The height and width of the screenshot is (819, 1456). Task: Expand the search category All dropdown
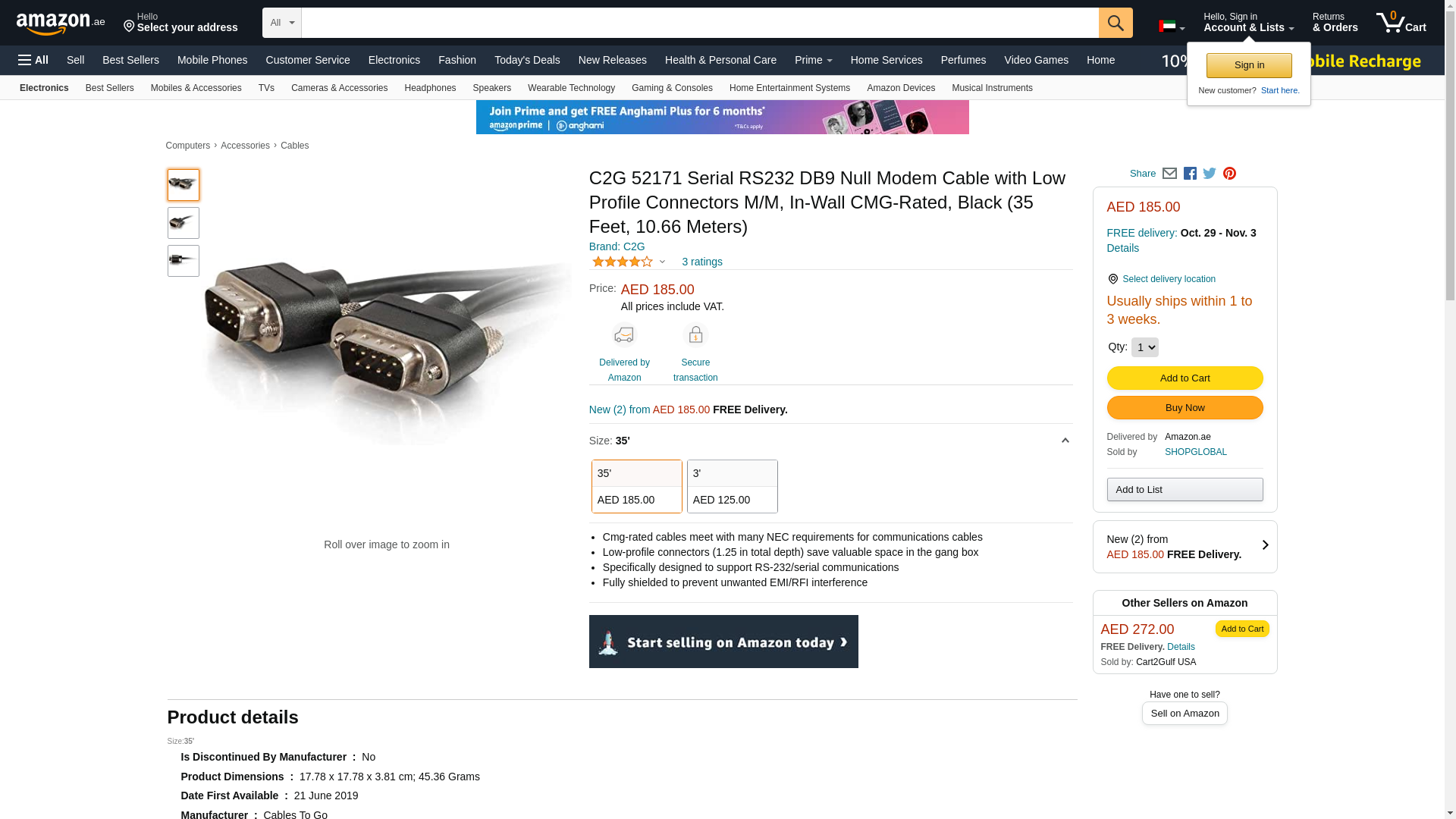[x=281, y=23]
